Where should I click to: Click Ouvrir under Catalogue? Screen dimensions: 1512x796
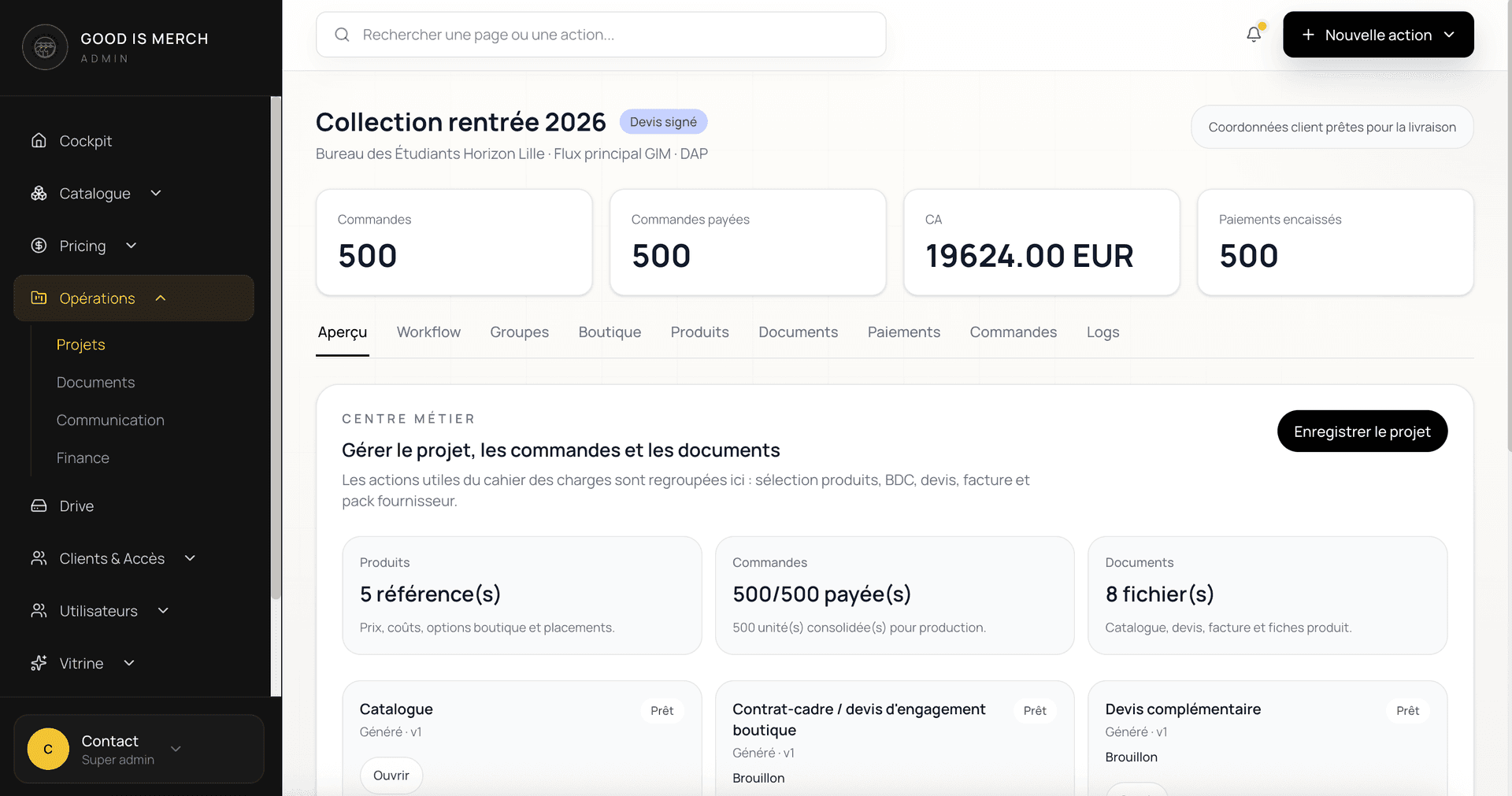391,776
